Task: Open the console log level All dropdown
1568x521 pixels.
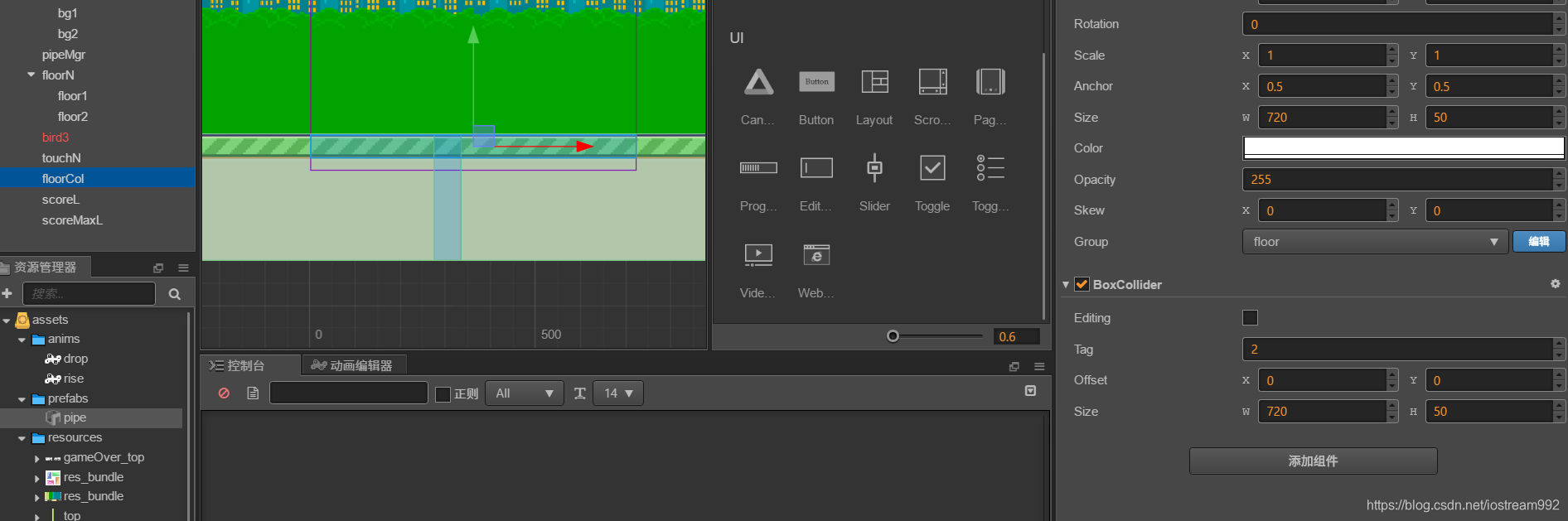Action: 525,393
